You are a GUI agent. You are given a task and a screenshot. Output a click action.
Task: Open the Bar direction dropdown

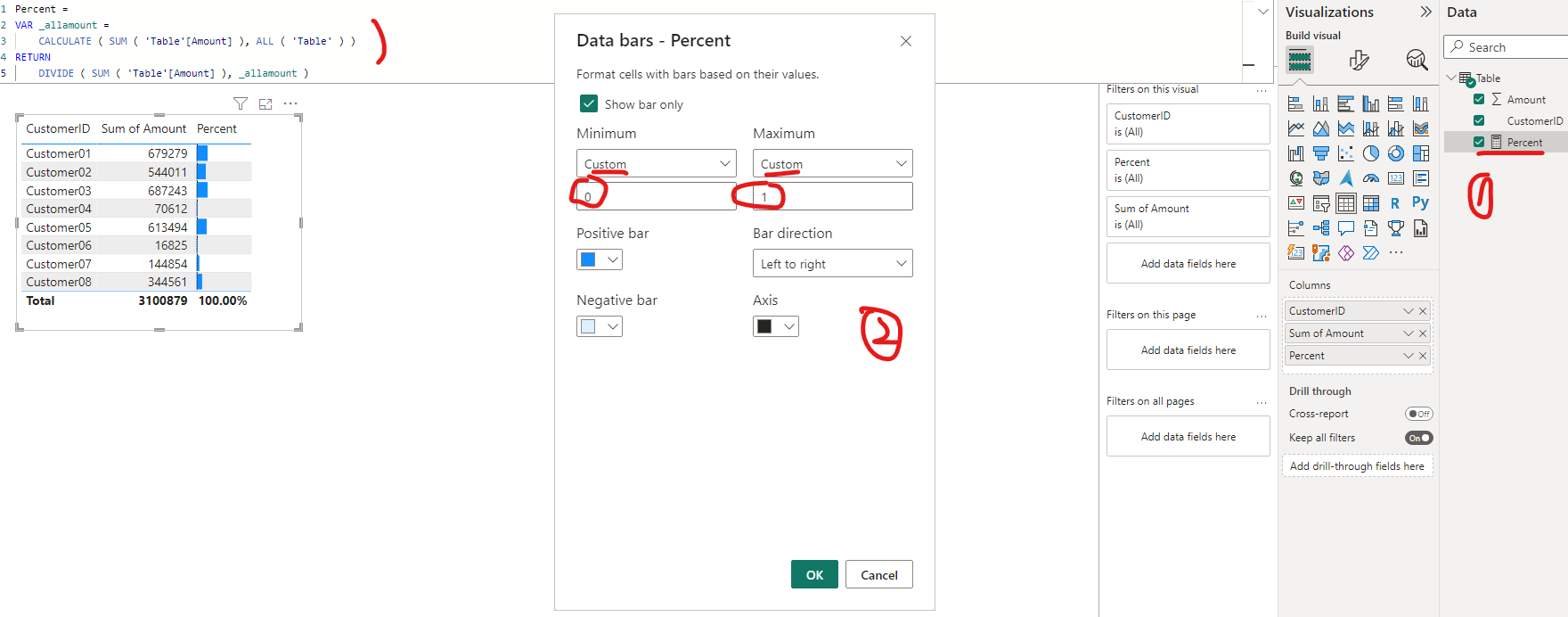[833, 263]
